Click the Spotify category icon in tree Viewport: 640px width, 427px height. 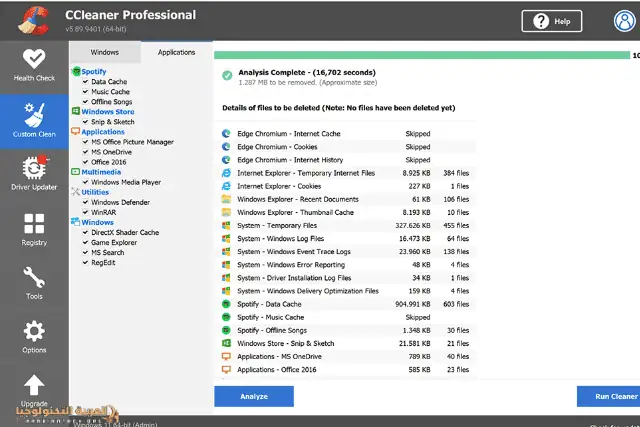click(76, 71)
